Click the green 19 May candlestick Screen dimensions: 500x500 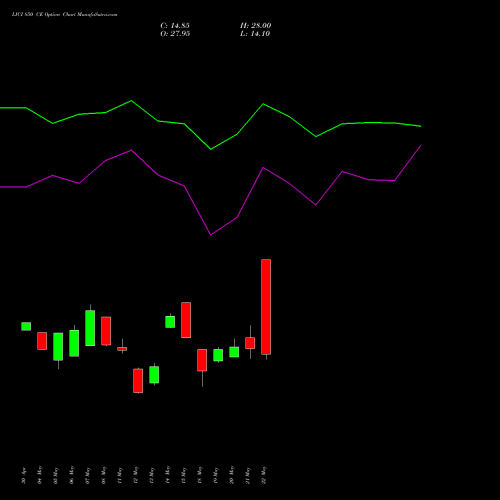(x=218, y=355)
